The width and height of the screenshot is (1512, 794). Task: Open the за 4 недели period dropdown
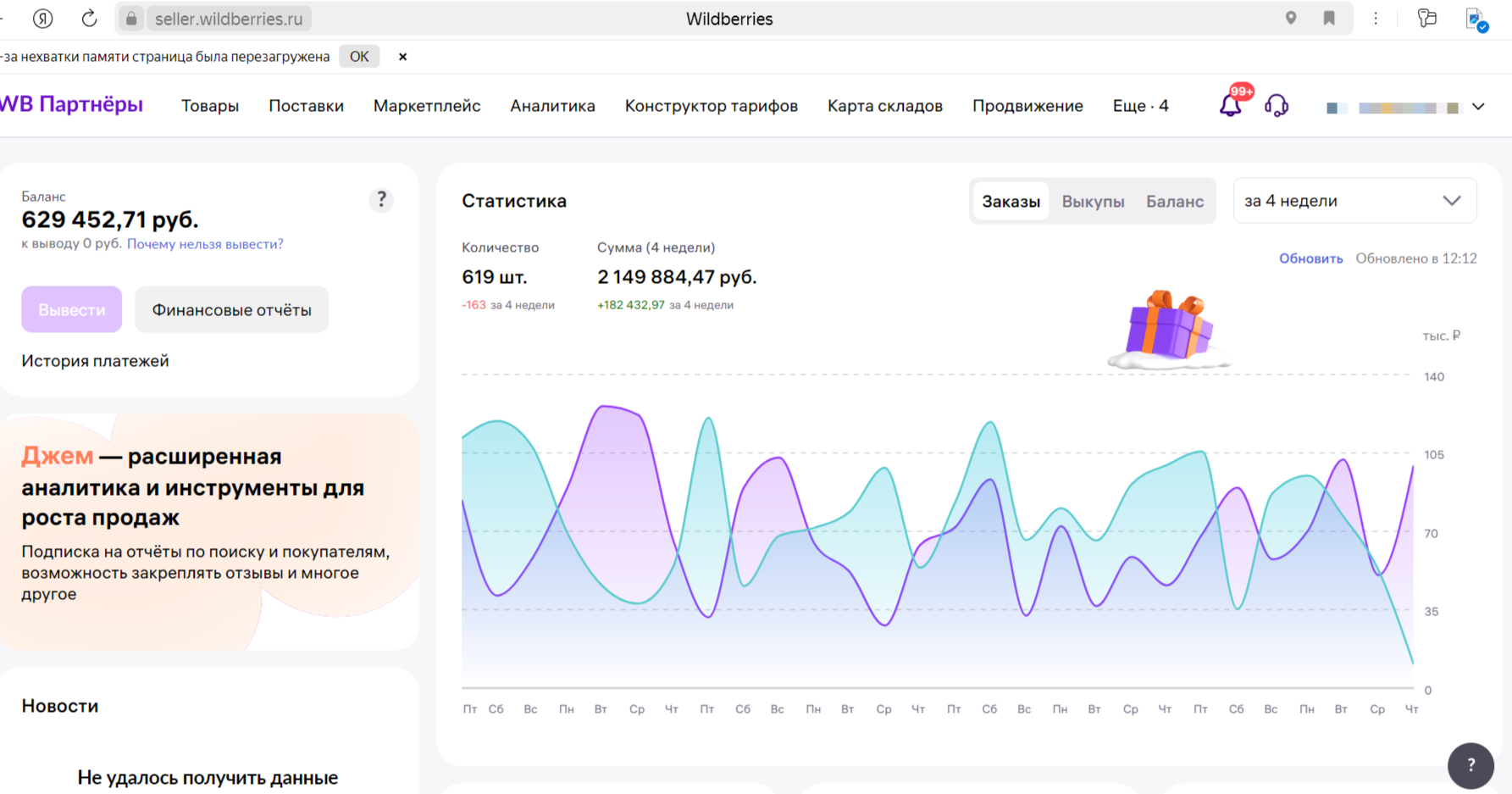click(x=1354, y=201)
